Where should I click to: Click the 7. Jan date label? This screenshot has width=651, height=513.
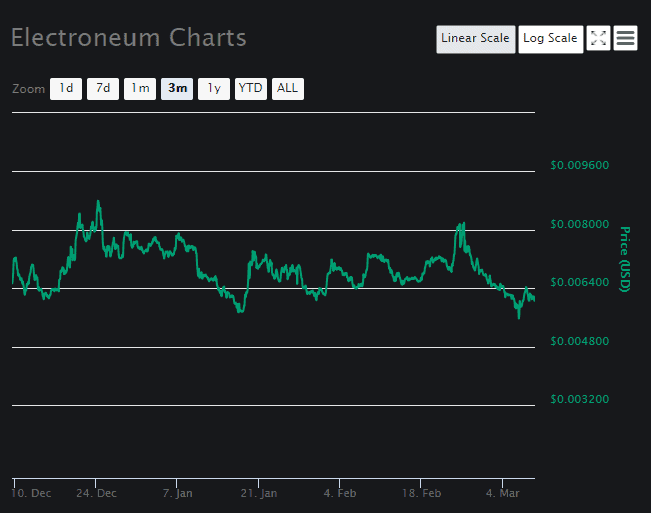point(177,493)
